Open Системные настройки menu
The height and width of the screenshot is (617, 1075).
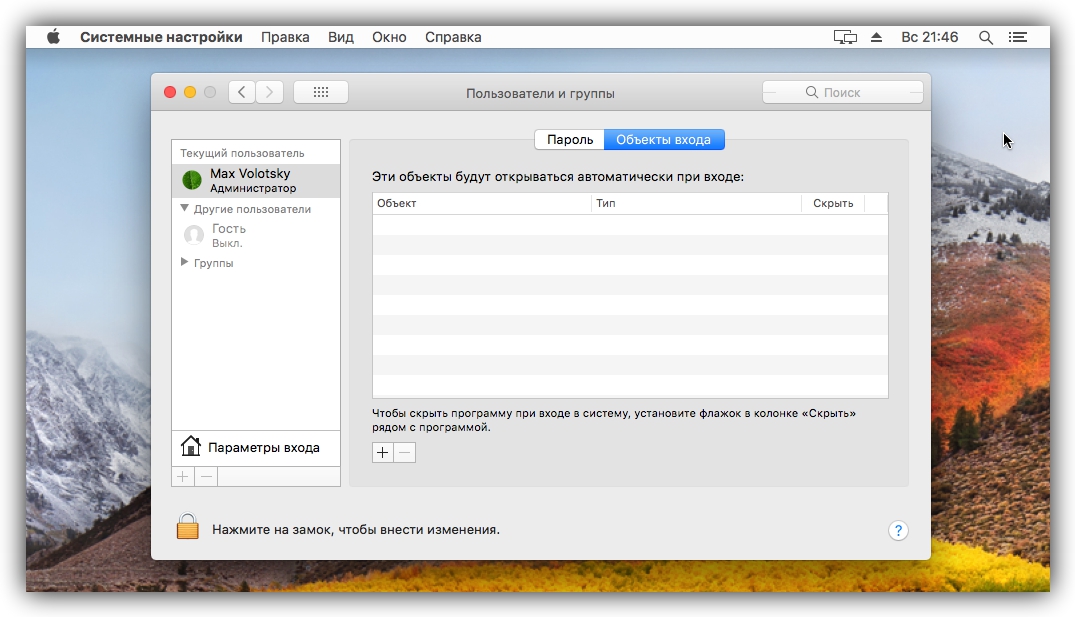pyautogui.click(x=161, y=37)
